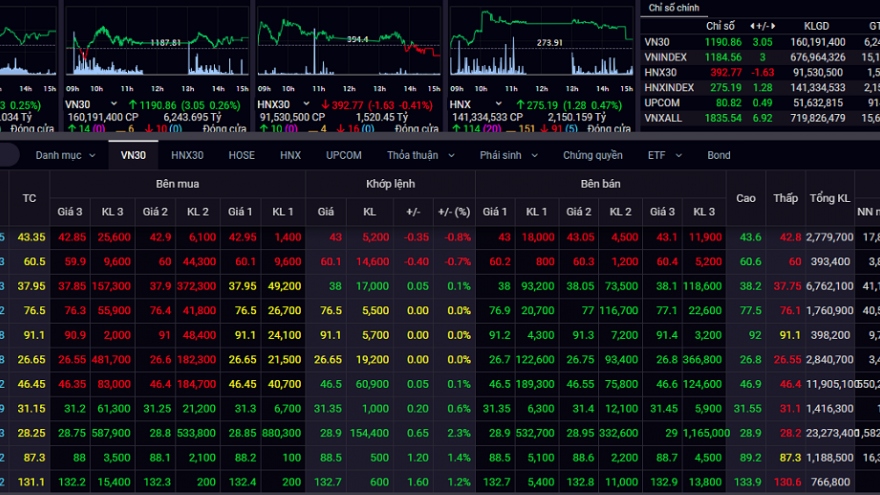
Task: Click UPCOM row in Chỉ số chính
Action: pyautogui.click(x=760, y=103)
